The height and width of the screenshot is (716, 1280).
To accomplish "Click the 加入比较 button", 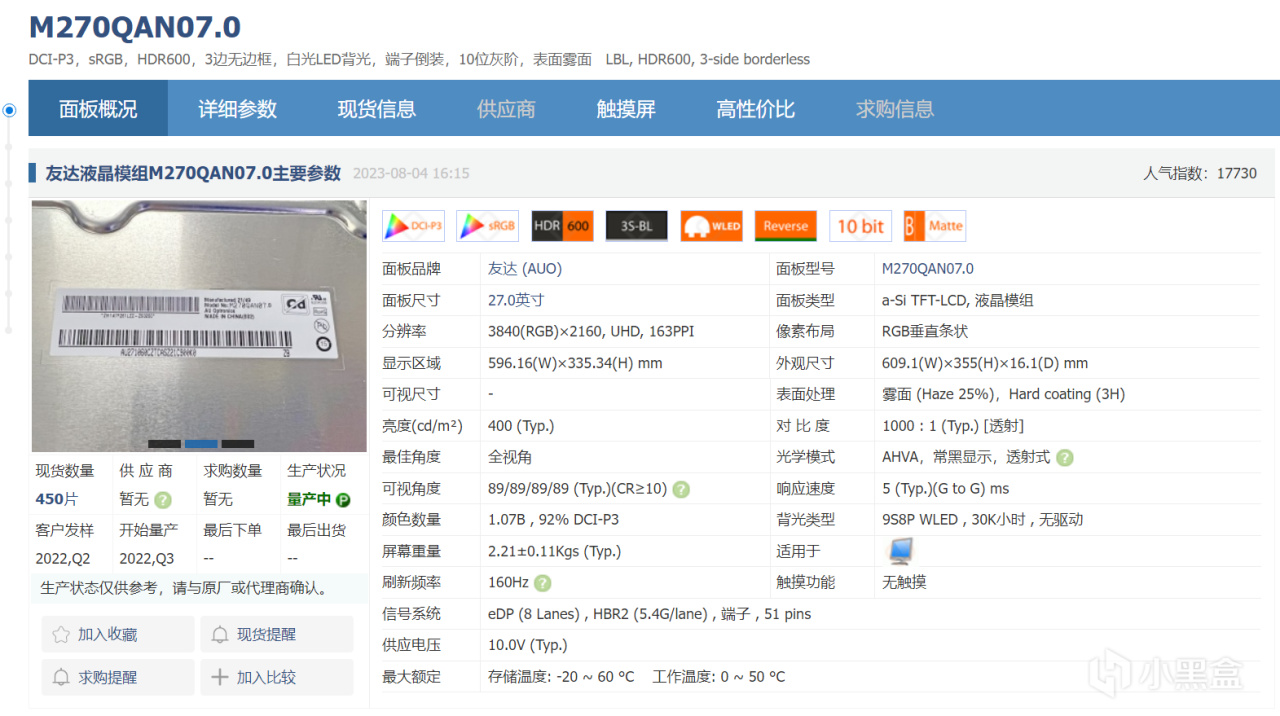I will click(x=277, y=678).
